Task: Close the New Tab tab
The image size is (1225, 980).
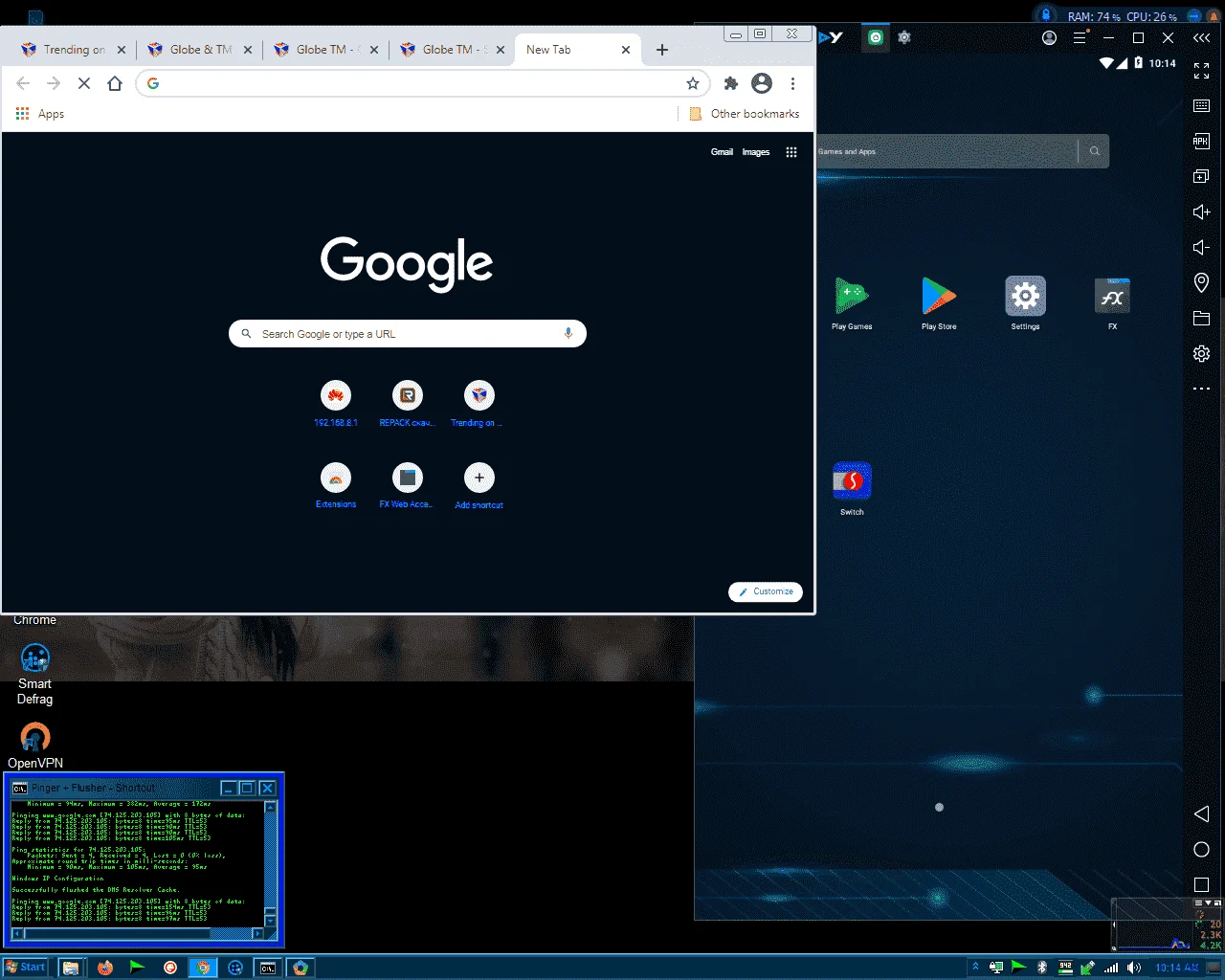Action: (x=626, y=50)
